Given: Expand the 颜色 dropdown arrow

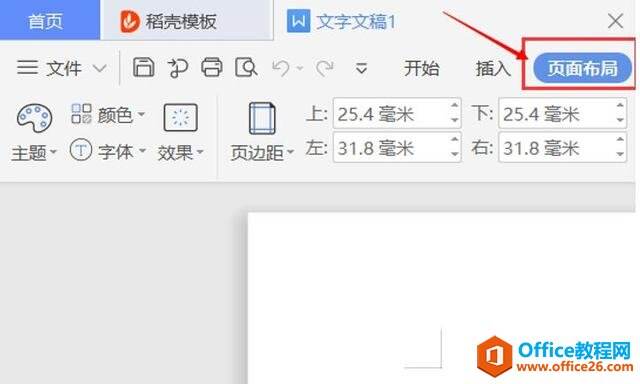Looking at the screenshot, I should point(141,114).
